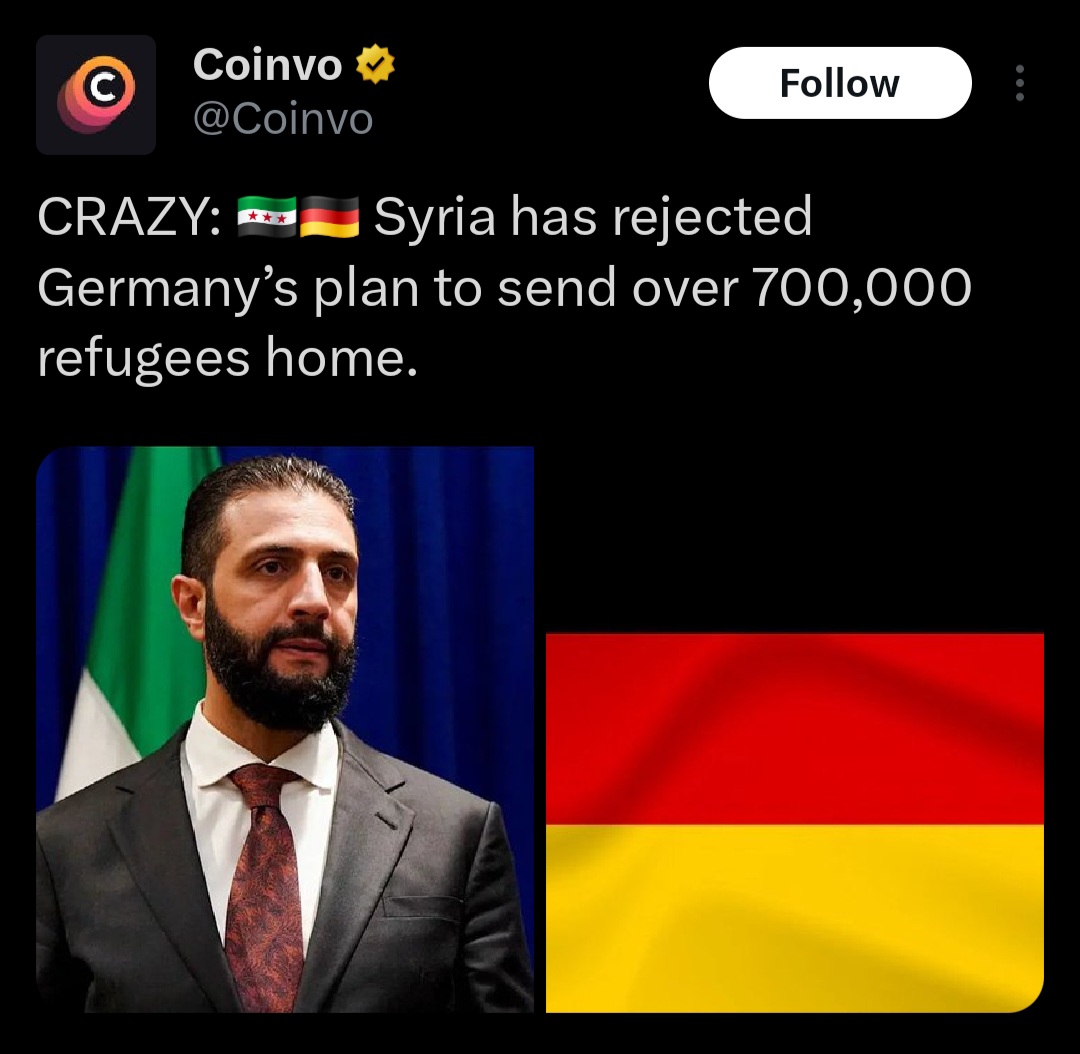Tap the German flag emoji
This screenshot has height=1054, width=1080.
coord(329,216)
